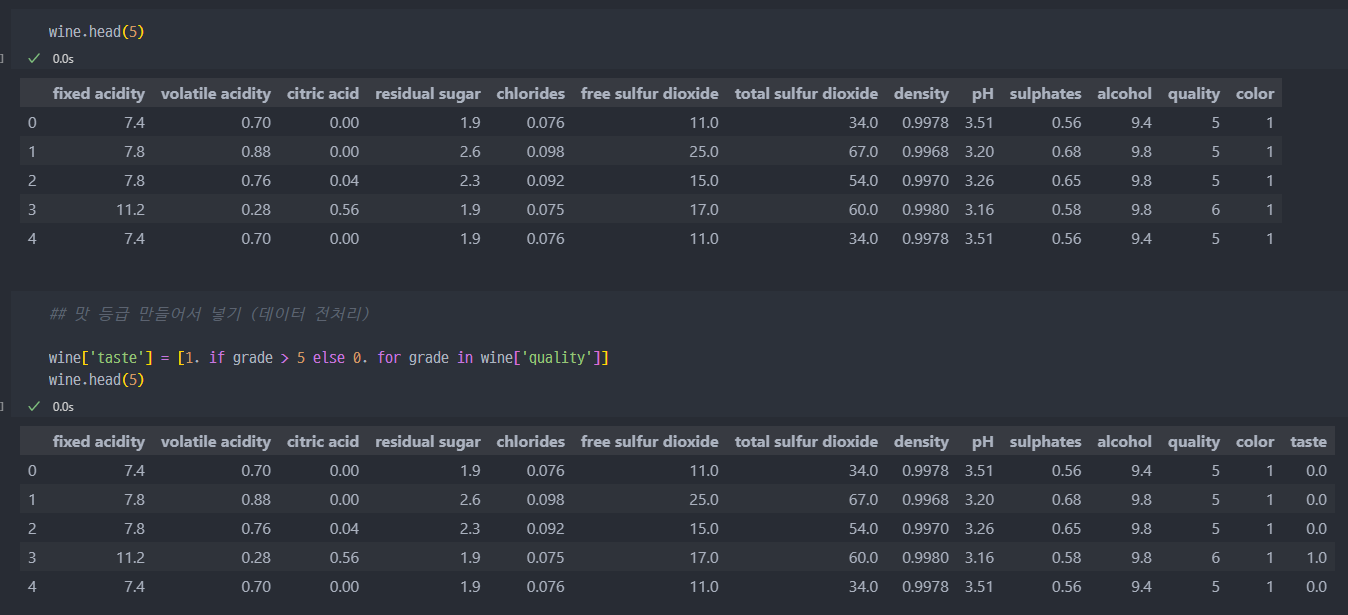Click 'residual sugar' header in the taste table
This screenshot has width=1348, height=615.
[428, 442]
